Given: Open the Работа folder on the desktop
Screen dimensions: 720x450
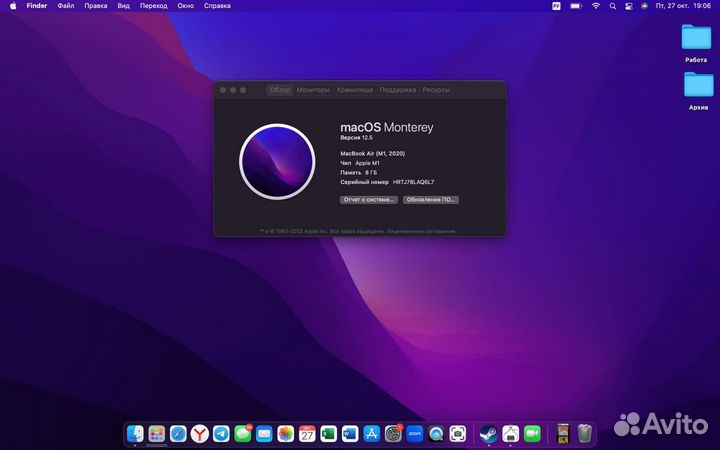Looking at the screenshot, I should (x=696, y=43).
